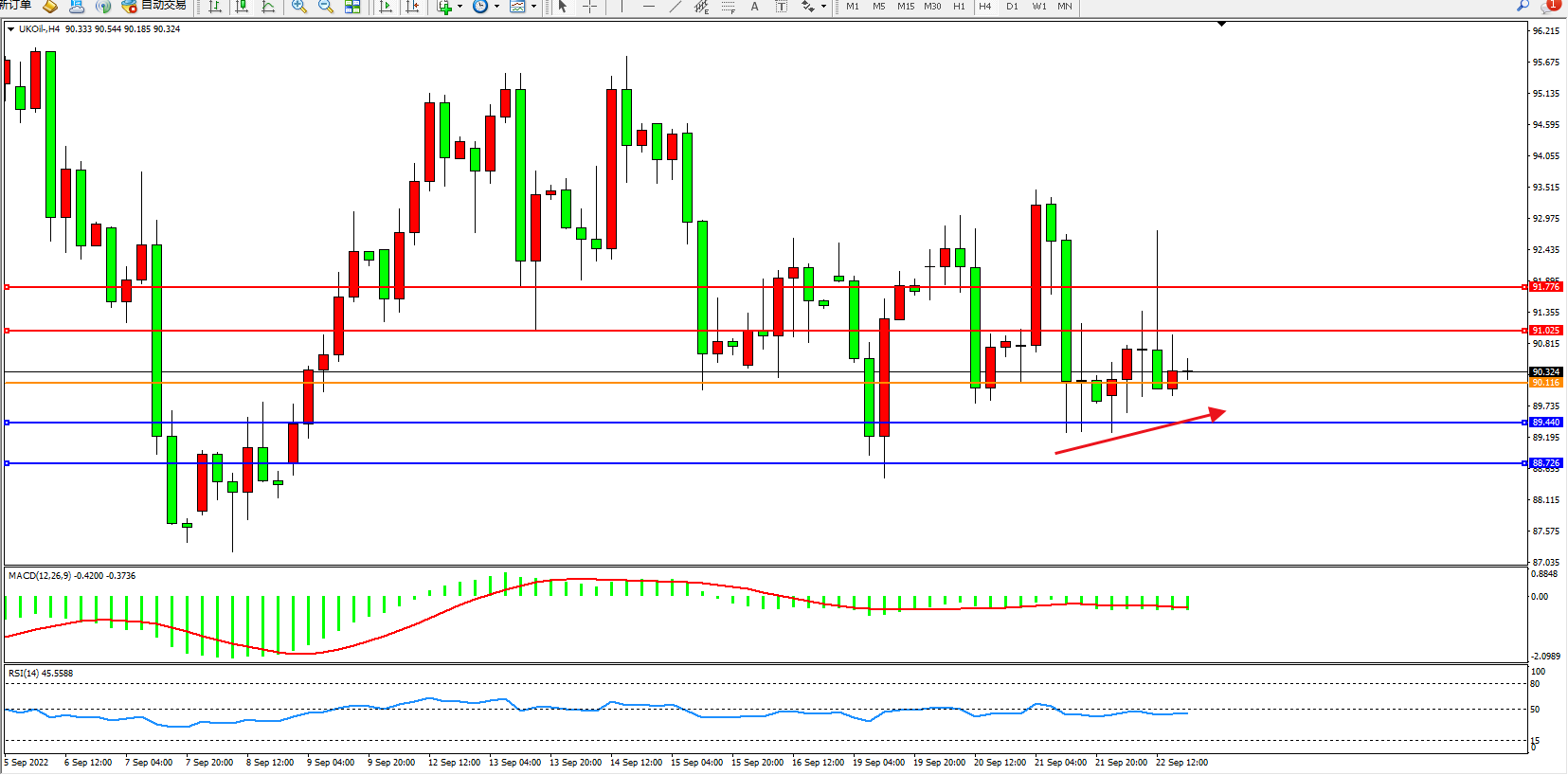Open the indicators list dropdown arrow

tap(460, 7)
